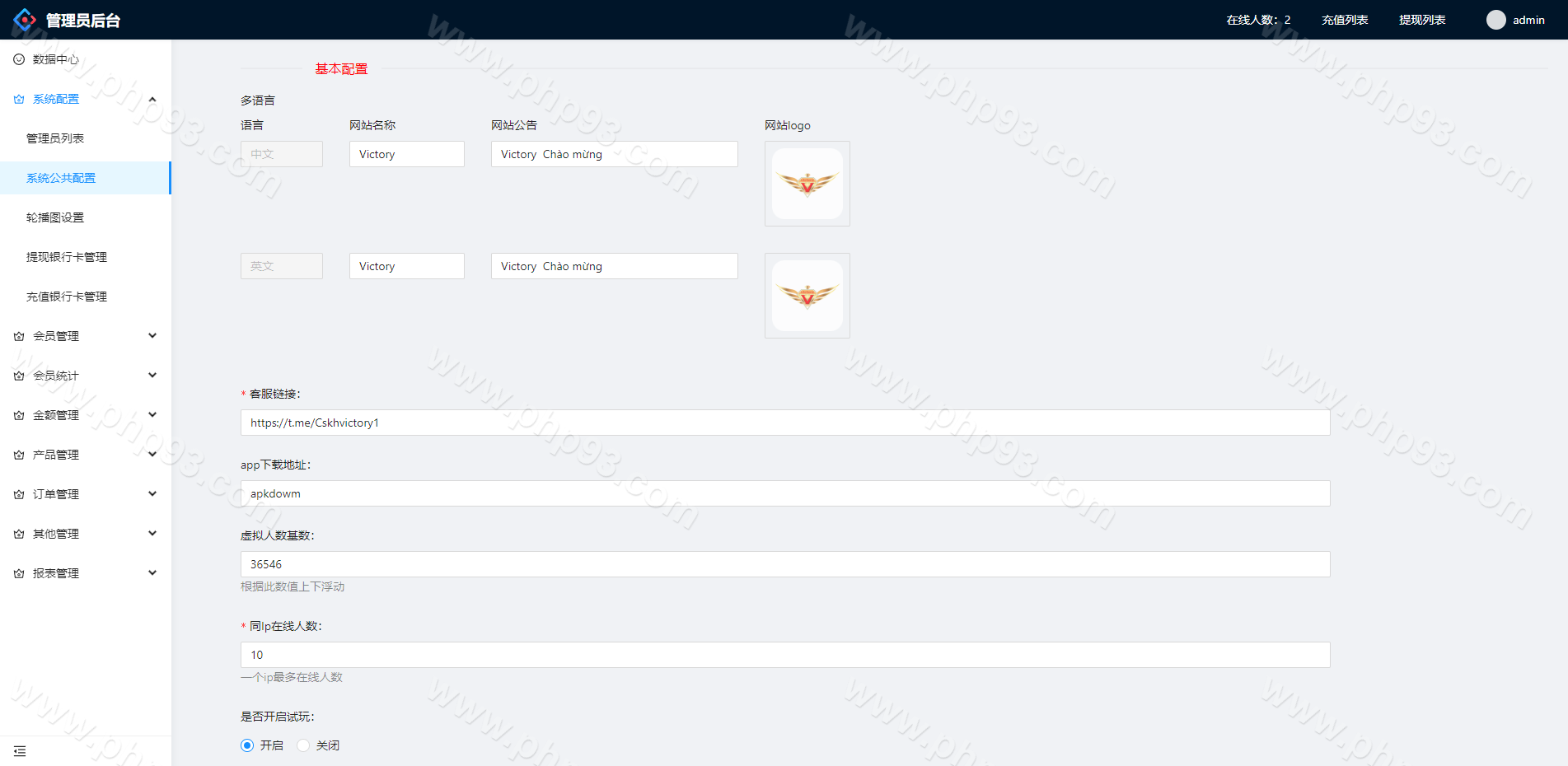Click the 订单管理 crown icon

[19, 494]
